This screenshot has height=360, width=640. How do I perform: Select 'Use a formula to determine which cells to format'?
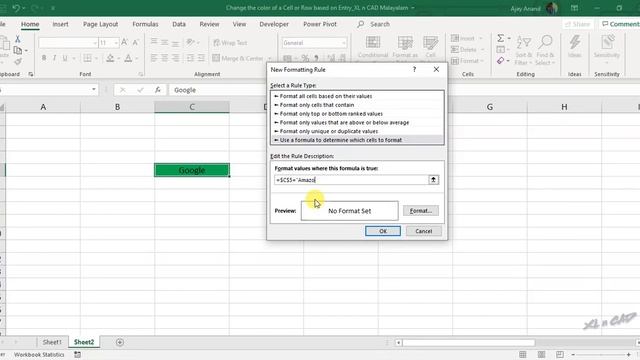tap(357, 140)
